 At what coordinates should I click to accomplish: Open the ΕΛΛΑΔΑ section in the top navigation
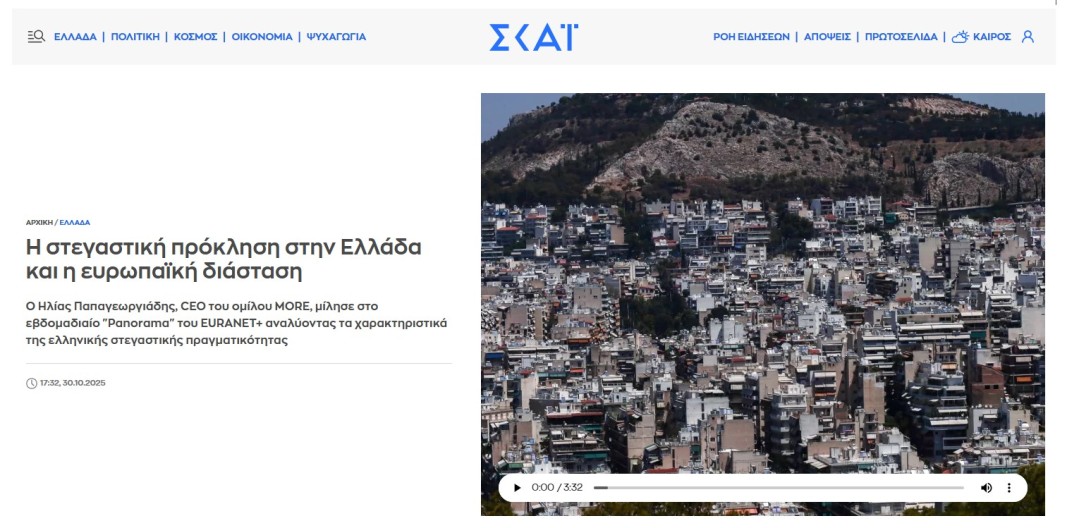[x=75, y=37]
